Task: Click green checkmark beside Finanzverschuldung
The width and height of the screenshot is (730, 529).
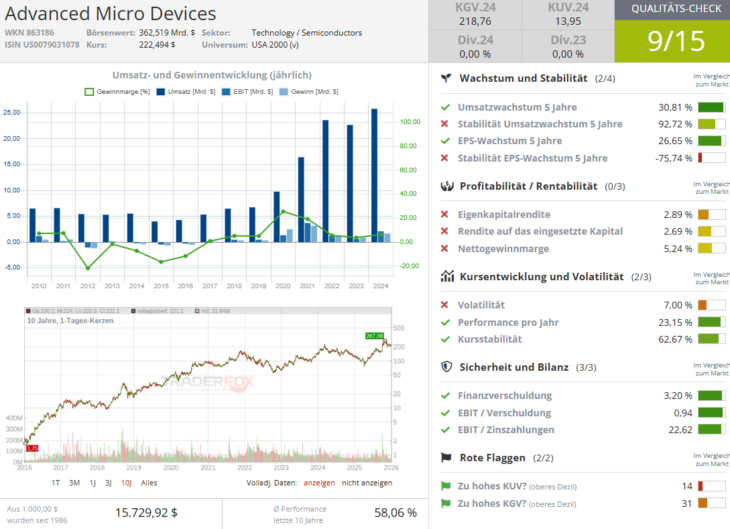Action: pyautogui.click(x=445, y=396)
